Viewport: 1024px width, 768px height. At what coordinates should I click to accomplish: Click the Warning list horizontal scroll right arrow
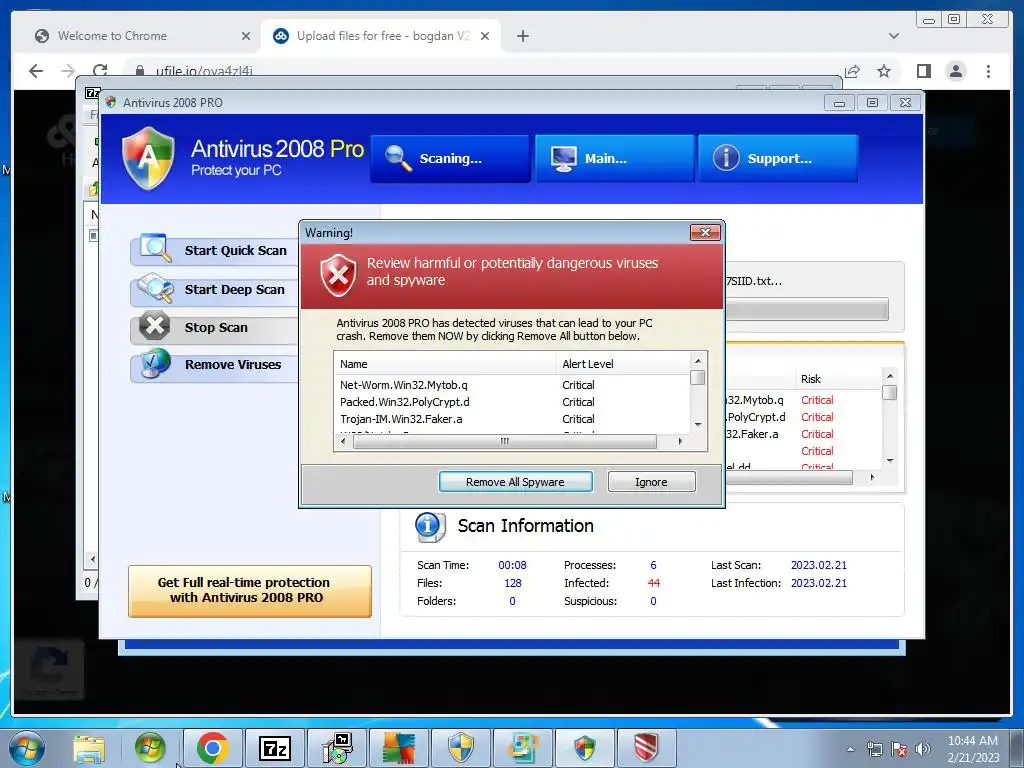click(680, 441)
